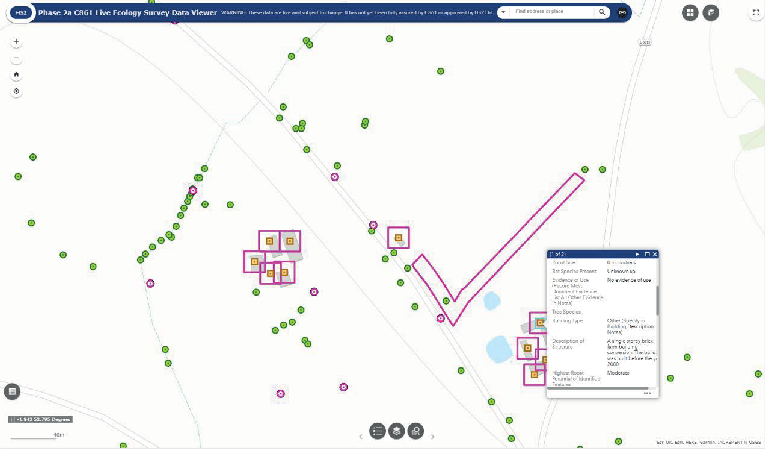Open the query search widget
Image resolution: width=765 pixels, height=449 pixels.
[x=416, y=431]
